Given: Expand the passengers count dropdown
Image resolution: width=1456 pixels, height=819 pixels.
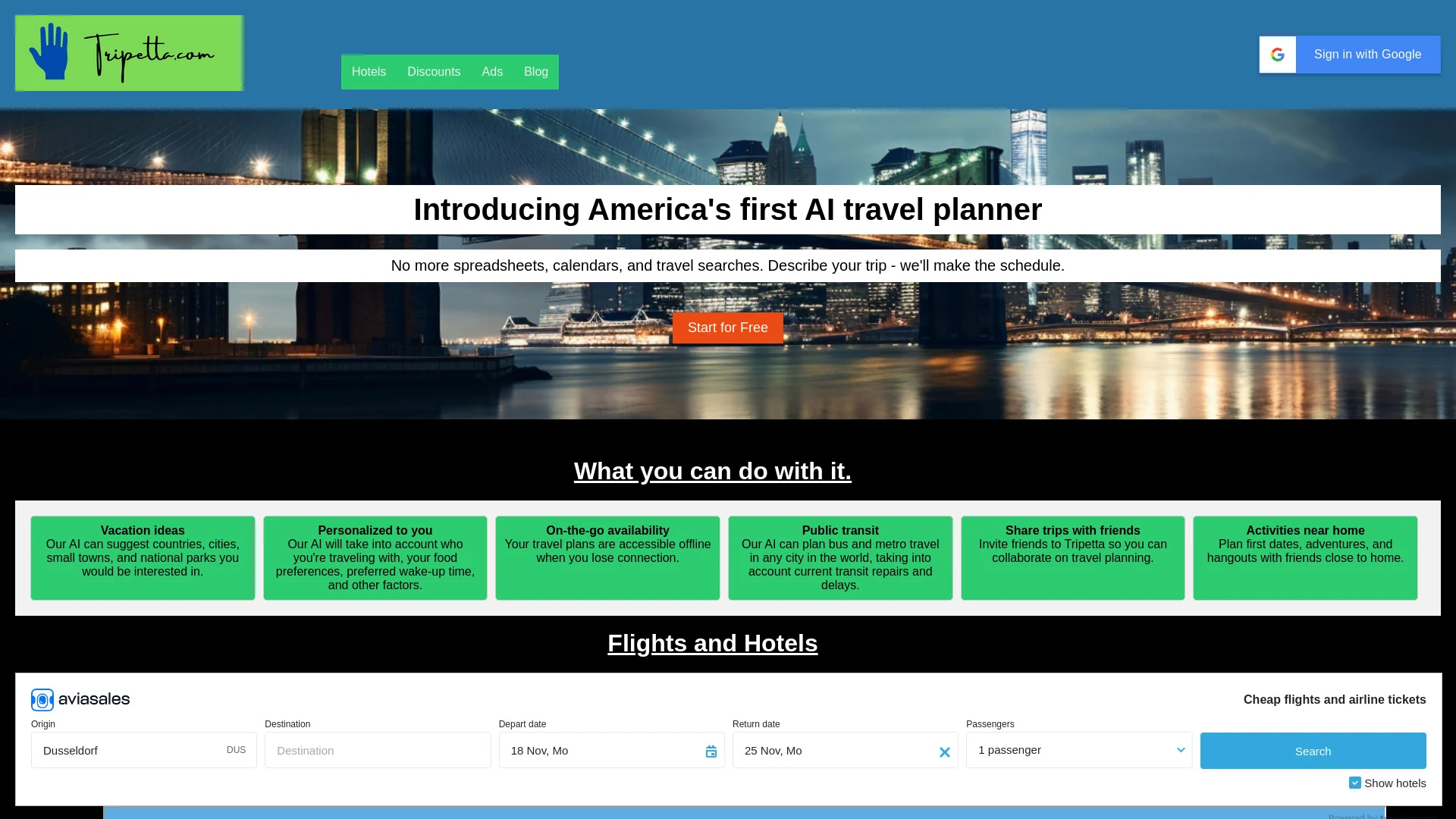Looking at the screenshot, I should click(1079, 750).
